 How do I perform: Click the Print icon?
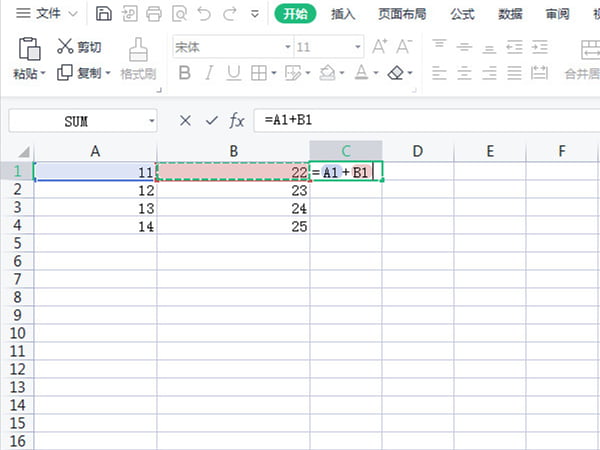point(153,14)
